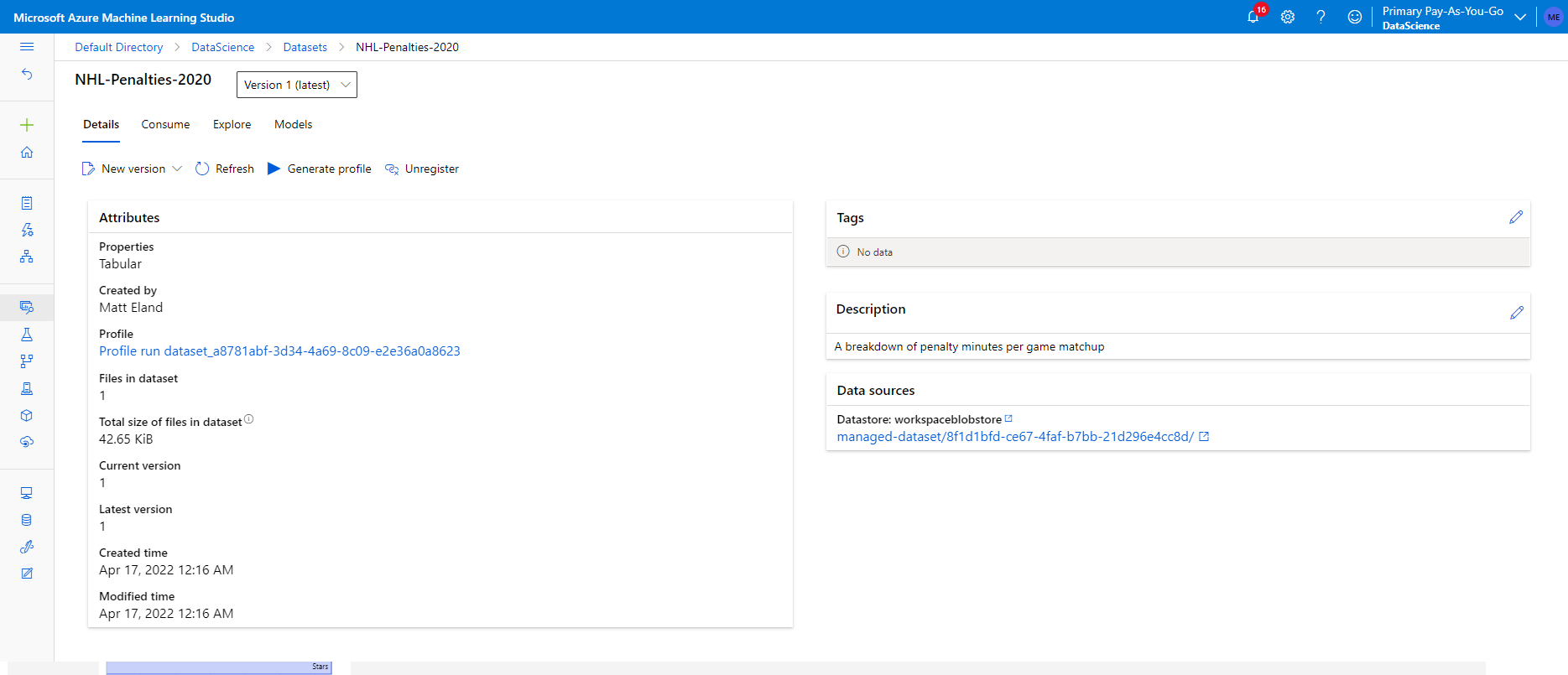The image size is (1568, 675).
Task: Open the Profile run dataset link
Action: click(279, 350)
